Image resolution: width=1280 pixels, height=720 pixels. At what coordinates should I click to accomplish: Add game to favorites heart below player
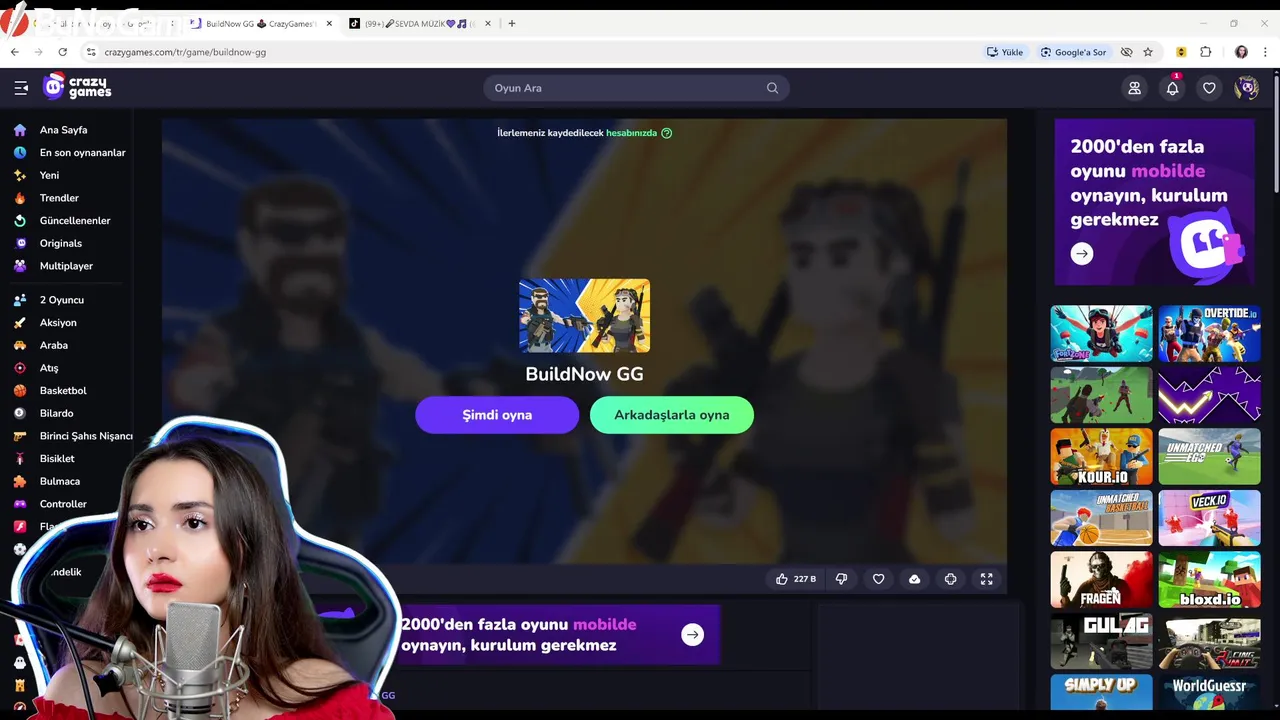point(878,579)
